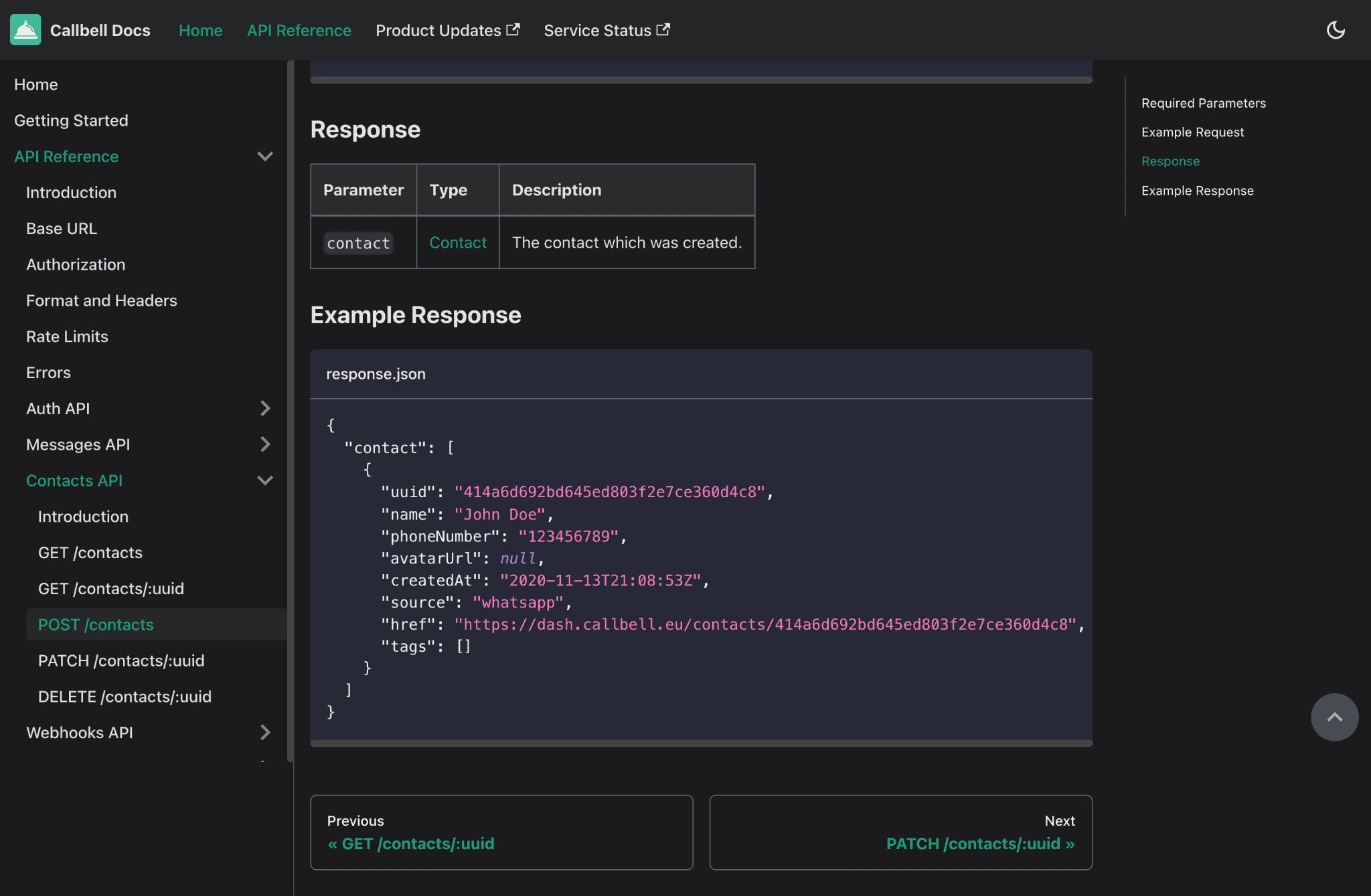Select GET /contacts sidebar menu item
Screen dimensions: 1371x896
click(90, 552)
